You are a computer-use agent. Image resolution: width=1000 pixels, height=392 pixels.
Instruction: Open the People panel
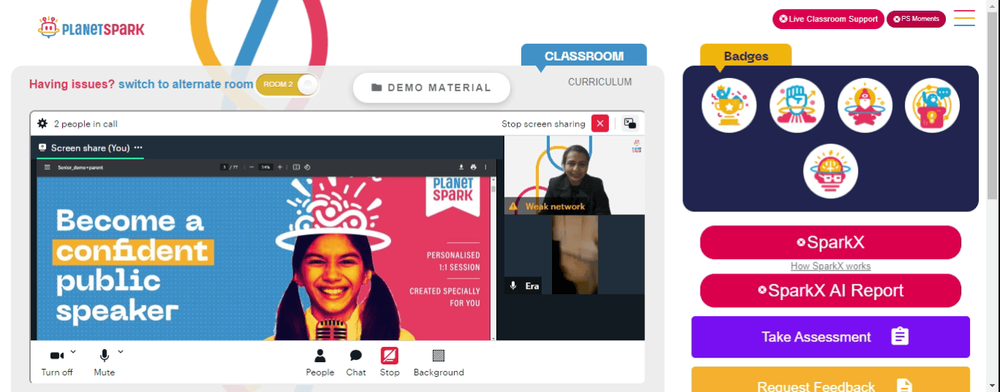tap(320, 363)
